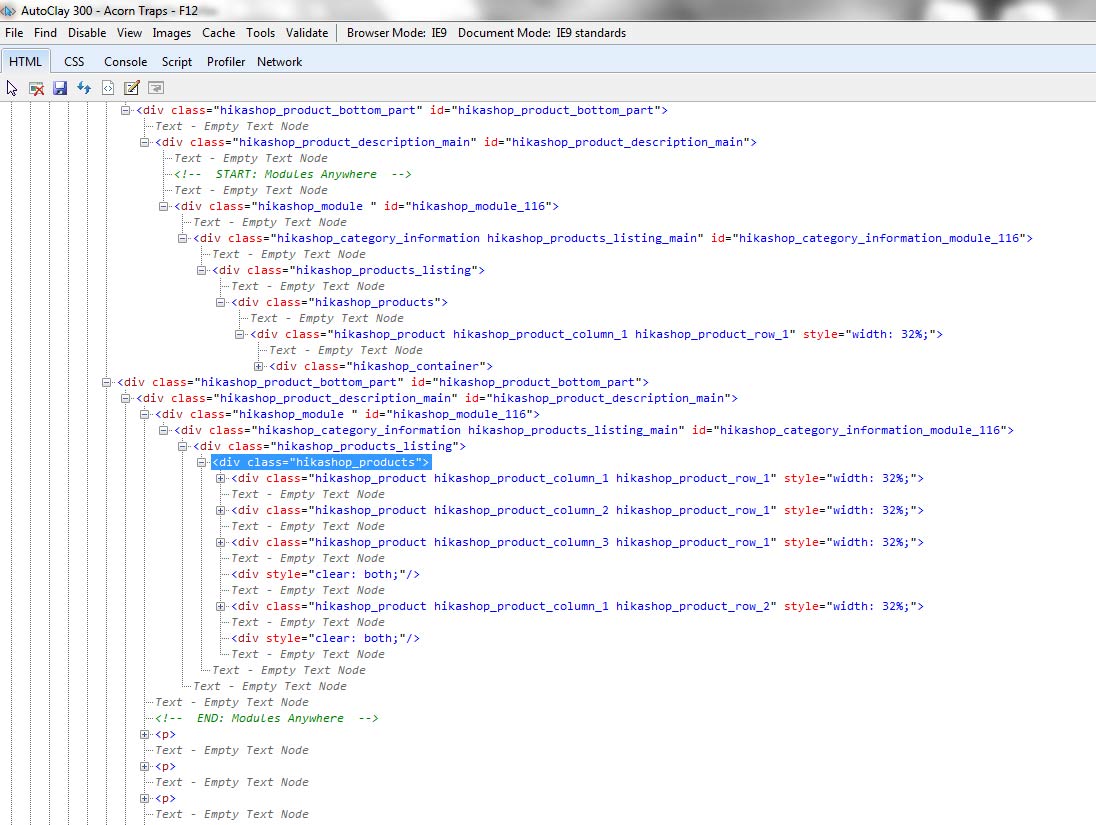This screenshot has width=1096, height=825.
Task: Select the END: Modules Anywhere comment node
Action: [267, 718]
